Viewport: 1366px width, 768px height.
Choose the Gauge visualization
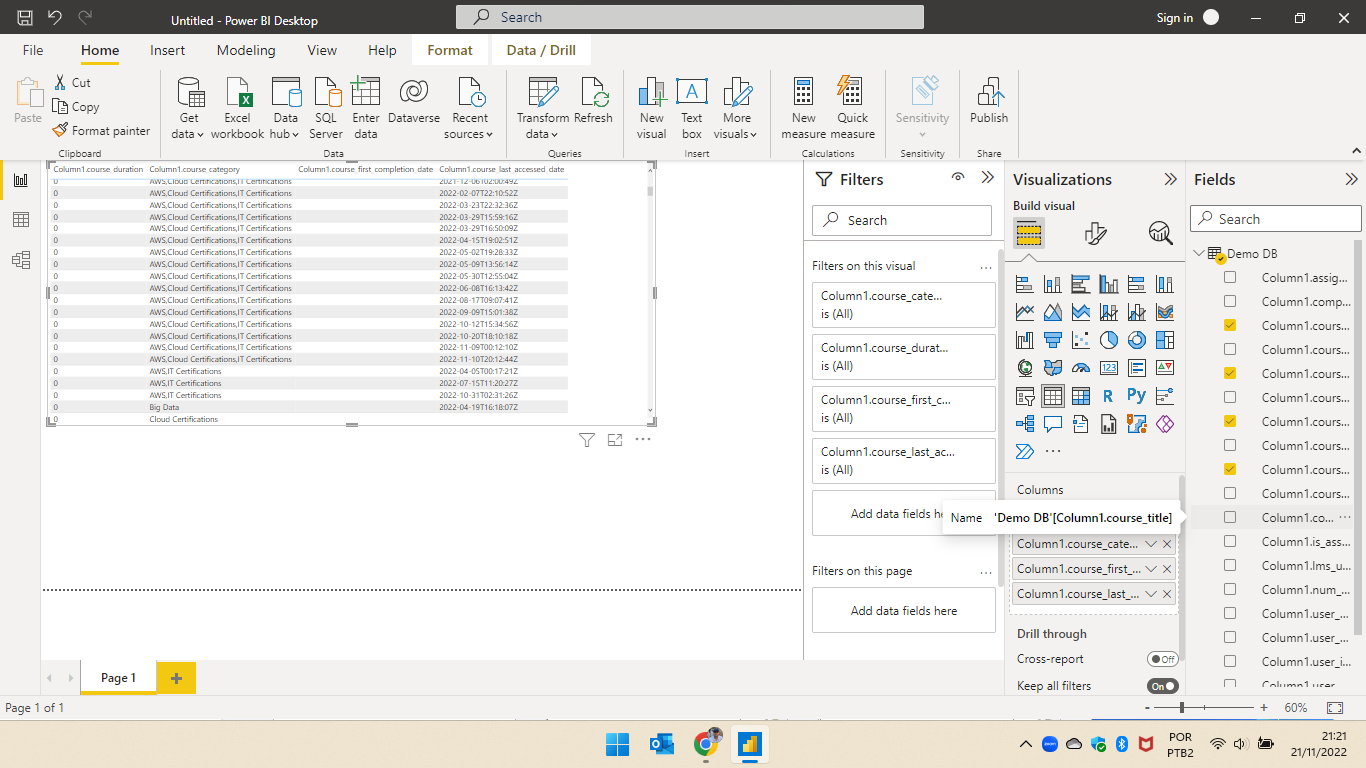(x=1080, y=368)
